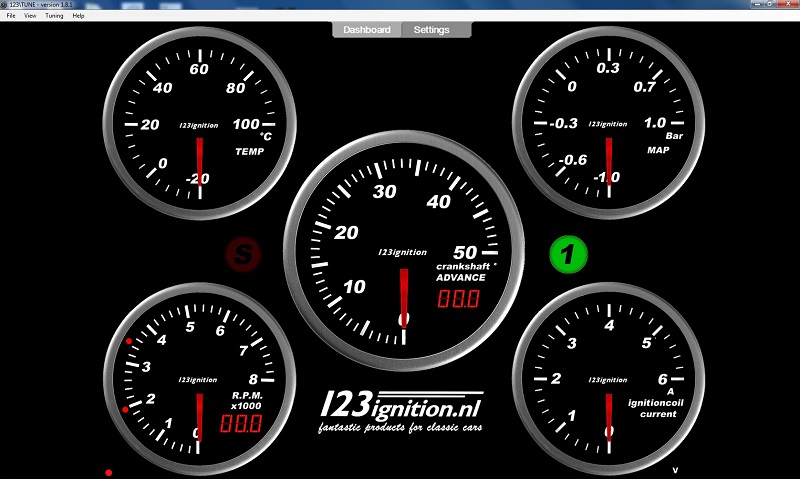Expand the Tuning menu
The image size is (800, 479).
point(54,16)
